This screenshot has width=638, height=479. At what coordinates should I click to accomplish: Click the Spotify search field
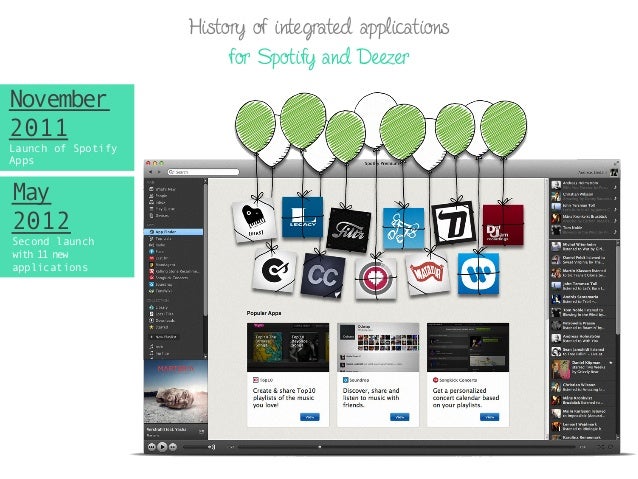(x=203, y=172)
